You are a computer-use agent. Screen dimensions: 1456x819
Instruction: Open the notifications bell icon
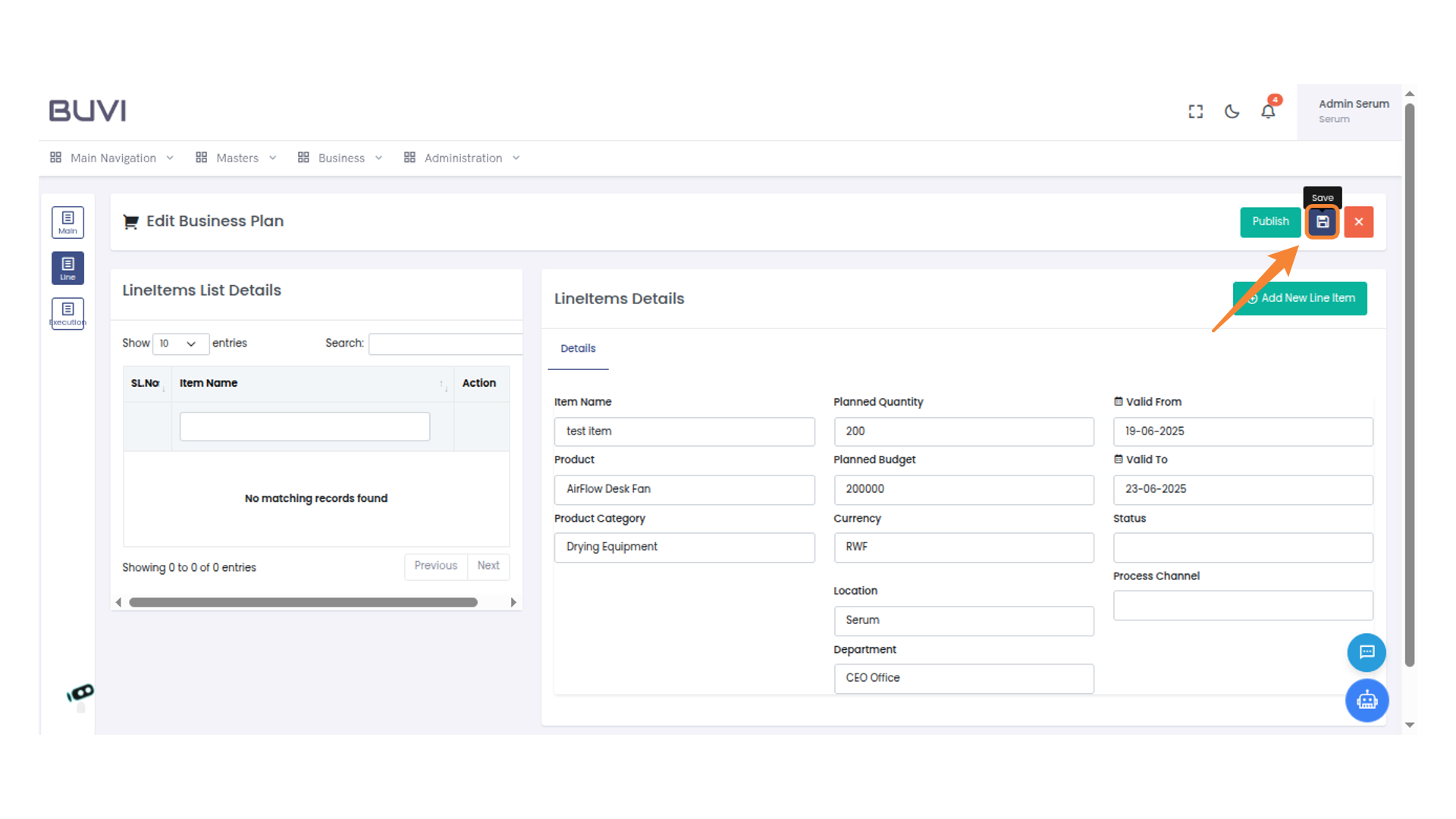1268,111
